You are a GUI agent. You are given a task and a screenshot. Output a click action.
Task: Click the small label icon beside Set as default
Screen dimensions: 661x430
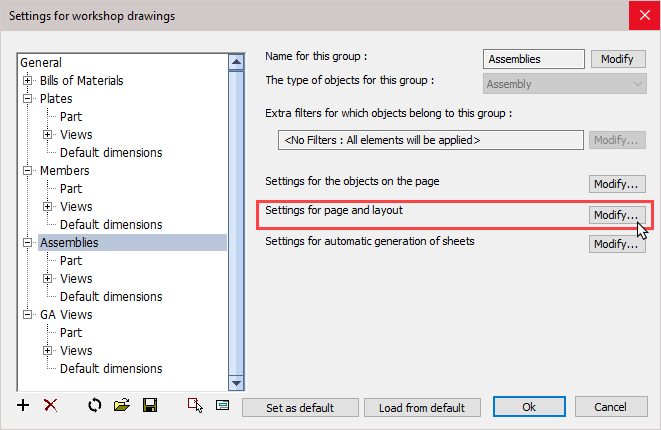(222, 405)
